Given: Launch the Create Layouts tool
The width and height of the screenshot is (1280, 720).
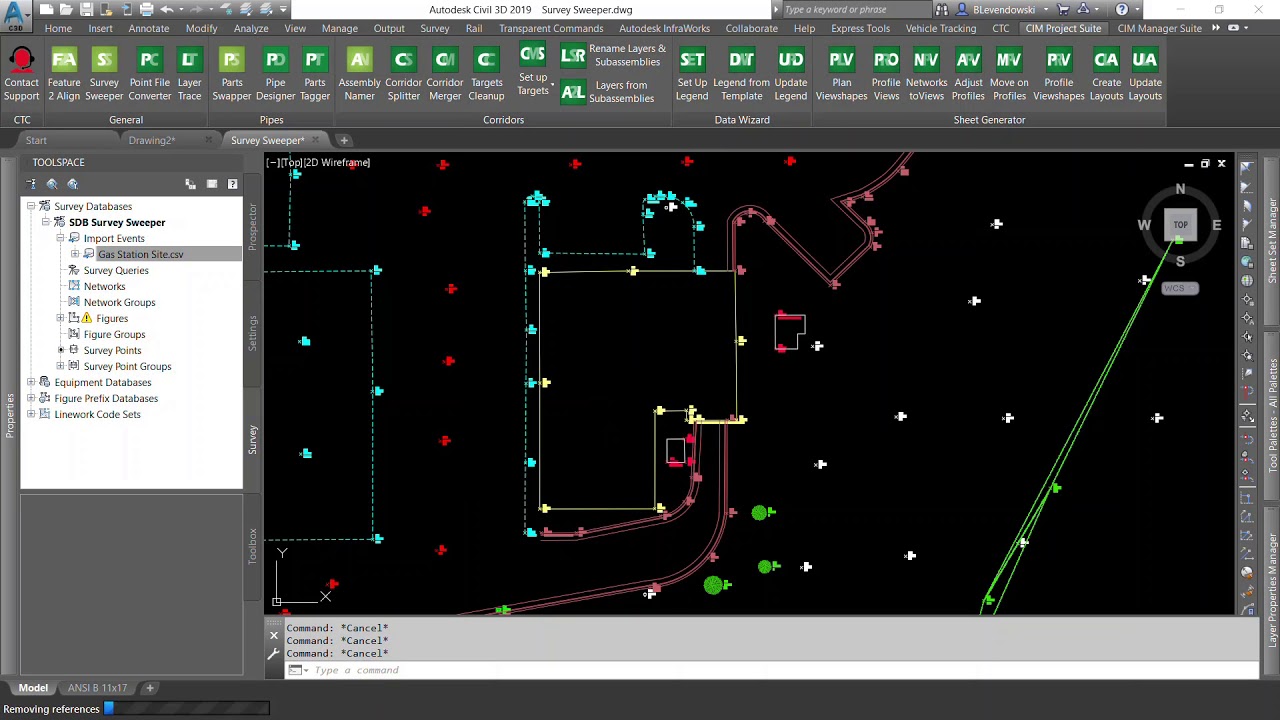Looking at the screenshot, I should (x=1106, y=75).
